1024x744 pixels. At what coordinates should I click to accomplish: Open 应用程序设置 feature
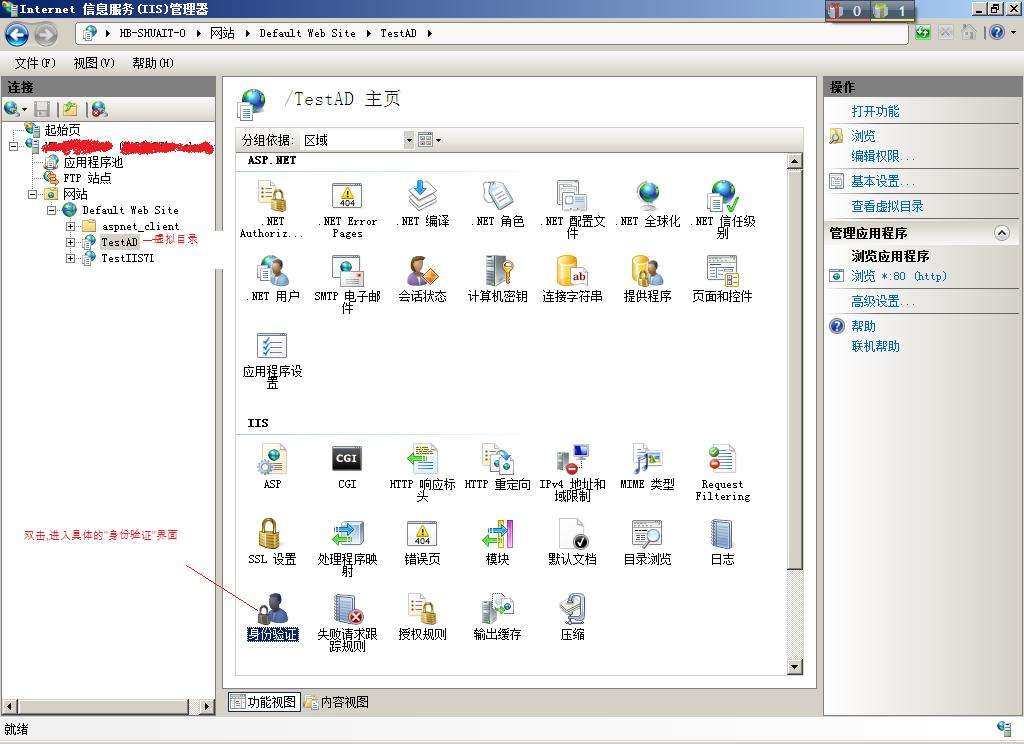click(x=272, y=359)
